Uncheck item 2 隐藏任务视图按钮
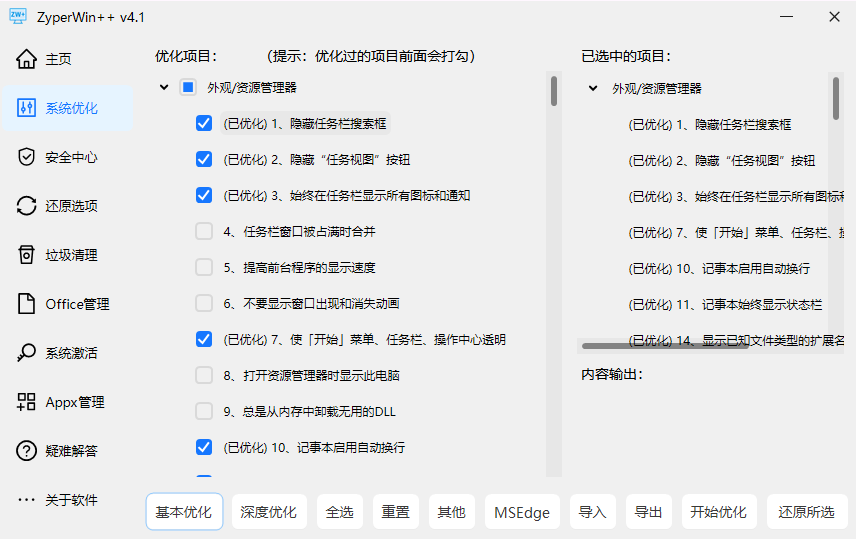Image resolution: width=856 pixels, height=539 pixels. (204, 159)
